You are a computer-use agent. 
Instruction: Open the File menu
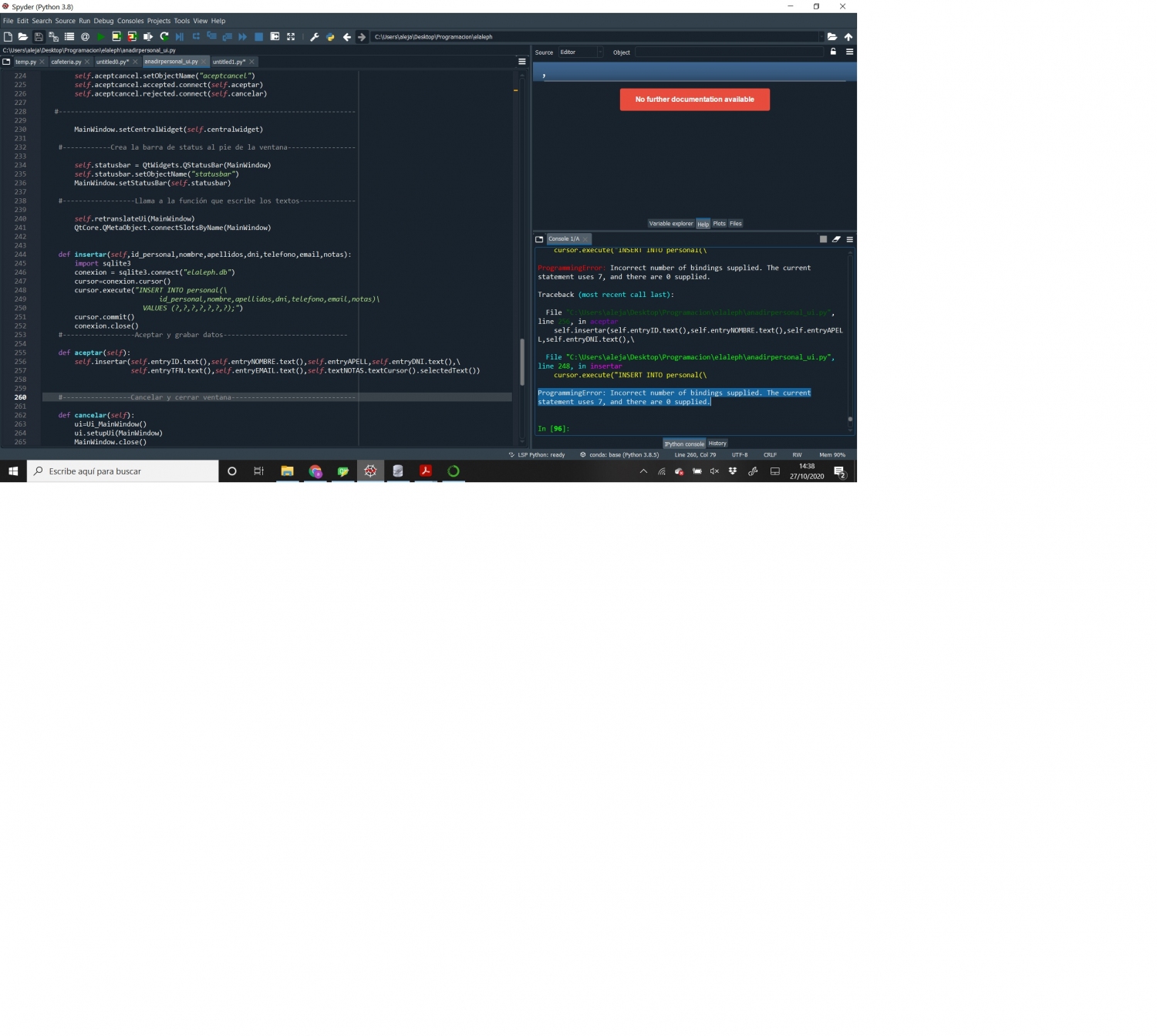pyautogui.click(x=8, y=21)
